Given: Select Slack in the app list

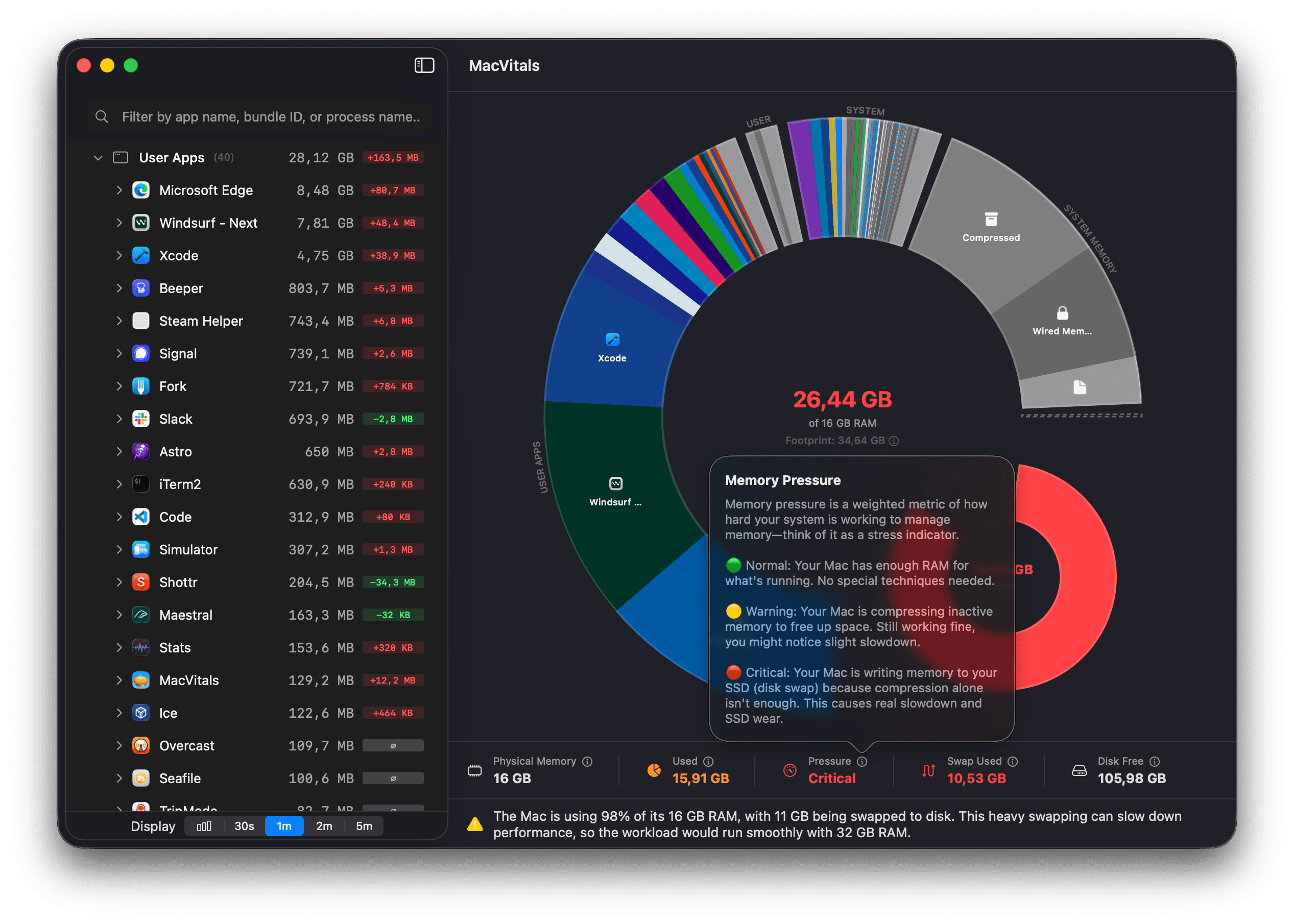Looking at the screenshot, I should 176,419.
